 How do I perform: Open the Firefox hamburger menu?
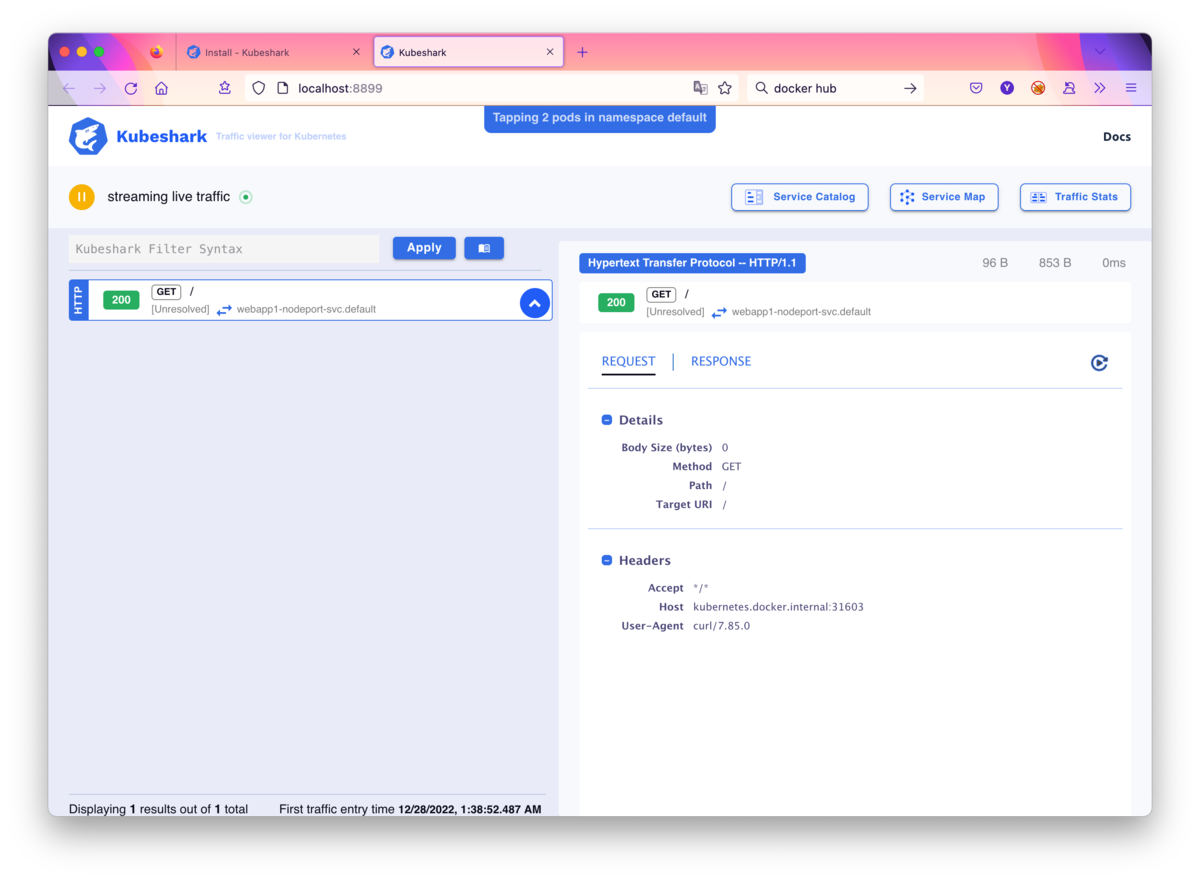[1131, 88]
